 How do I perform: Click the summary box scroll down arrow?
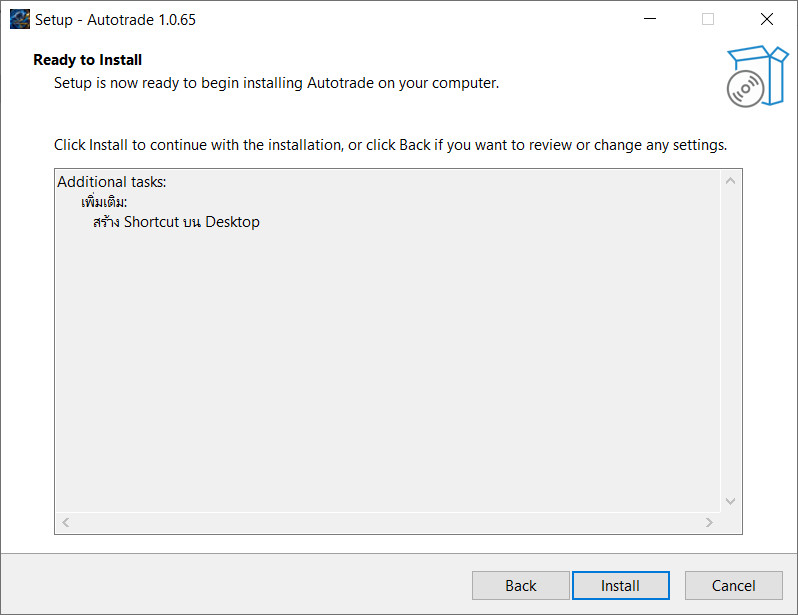click(730, 501)
